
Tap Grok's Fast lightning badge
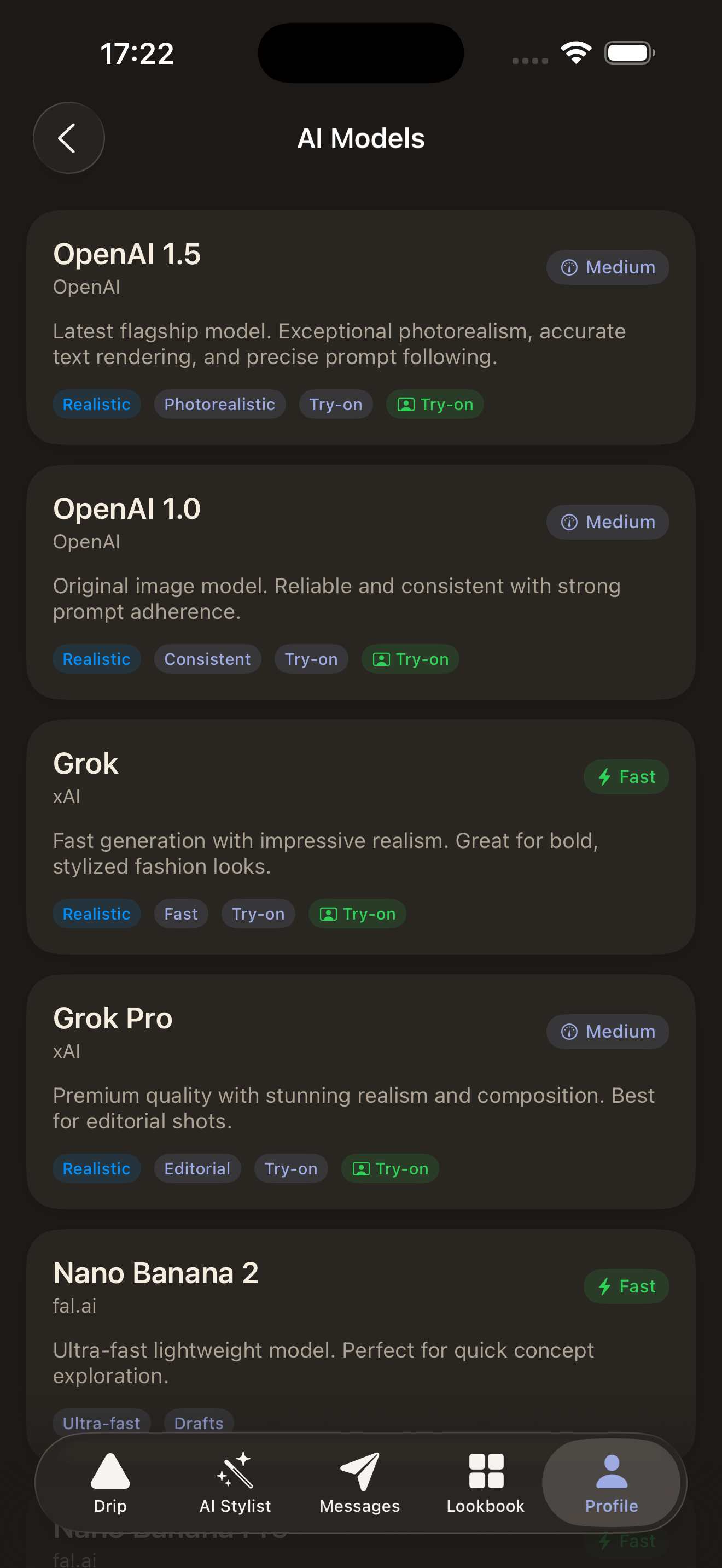pyautogui.click(x=626, y=777)
